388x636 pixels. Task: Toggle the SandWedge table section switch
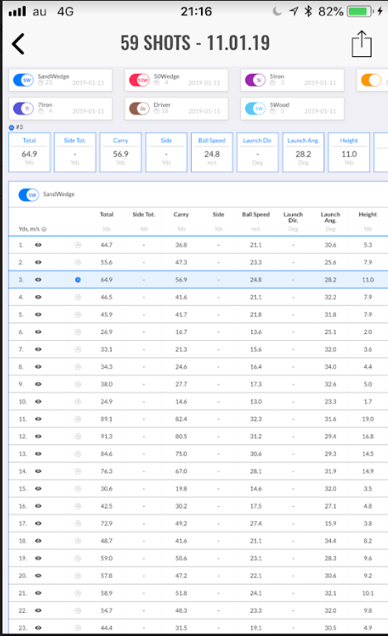pyautogui.click(x=28, y=195)
